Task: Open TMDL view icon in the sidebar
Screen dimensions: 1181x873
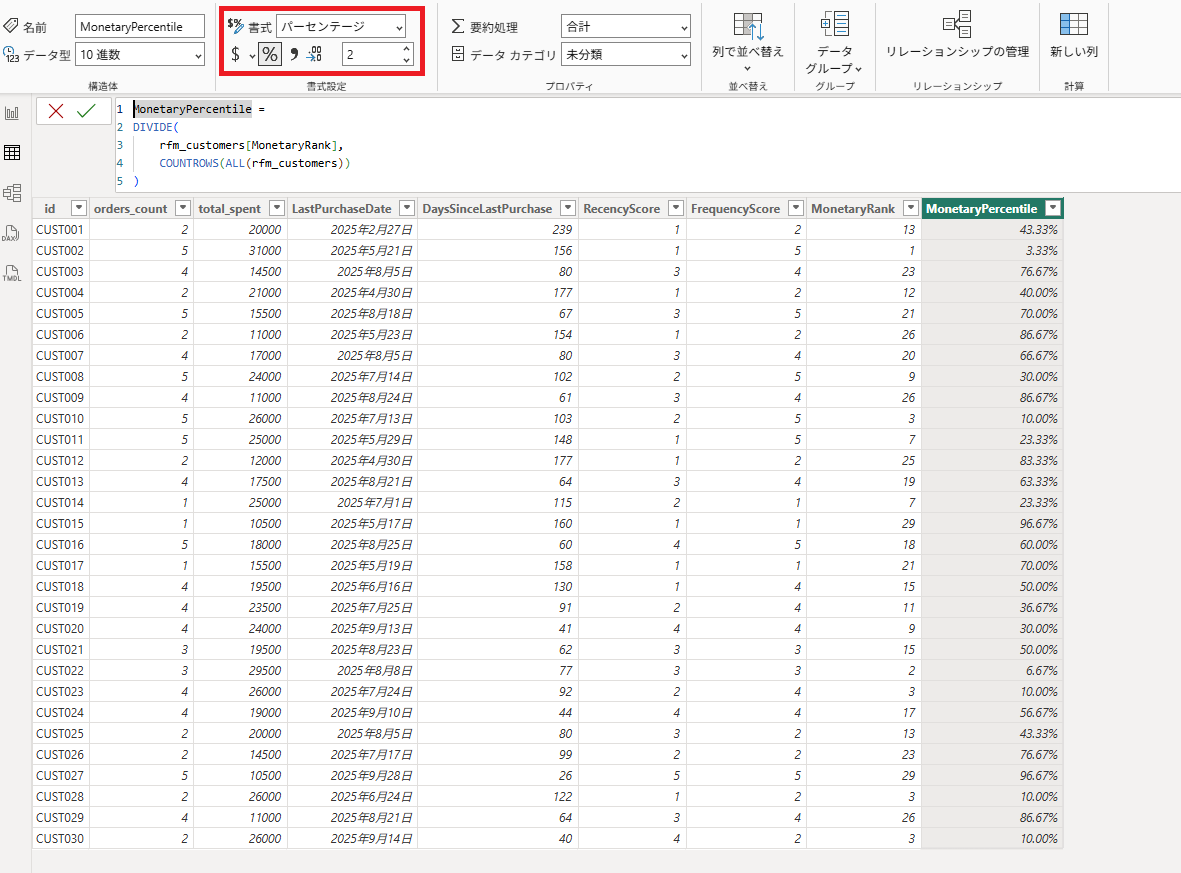Action: [13, 273]
